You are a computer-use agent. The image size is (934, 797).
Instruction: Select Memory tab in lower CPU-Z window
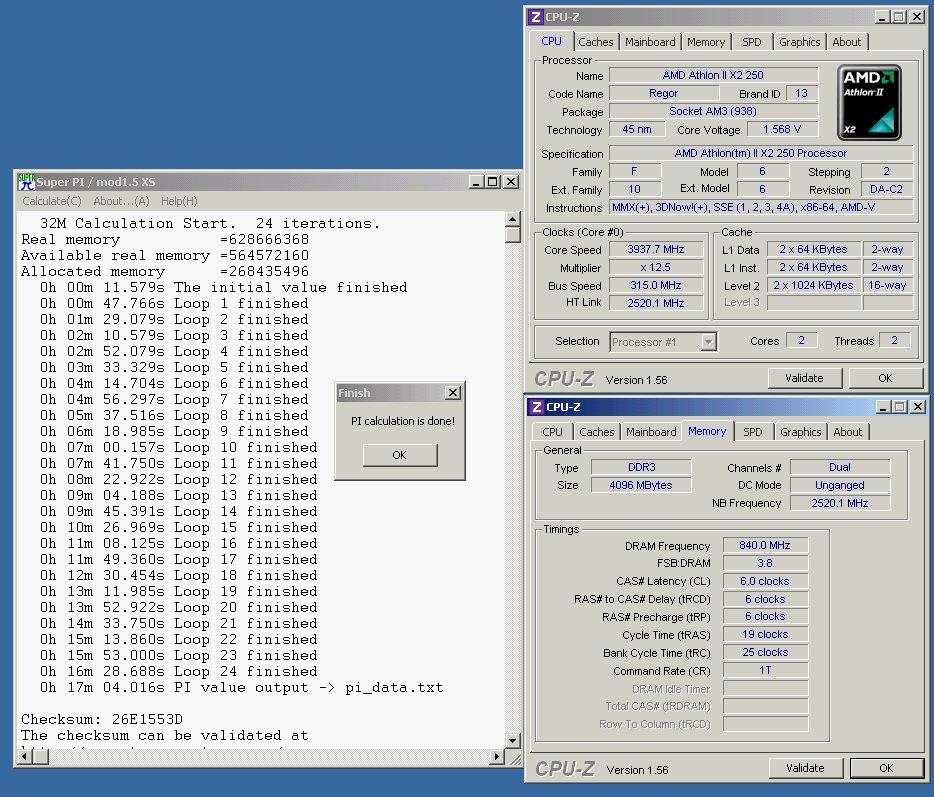[x=707, y=431]
